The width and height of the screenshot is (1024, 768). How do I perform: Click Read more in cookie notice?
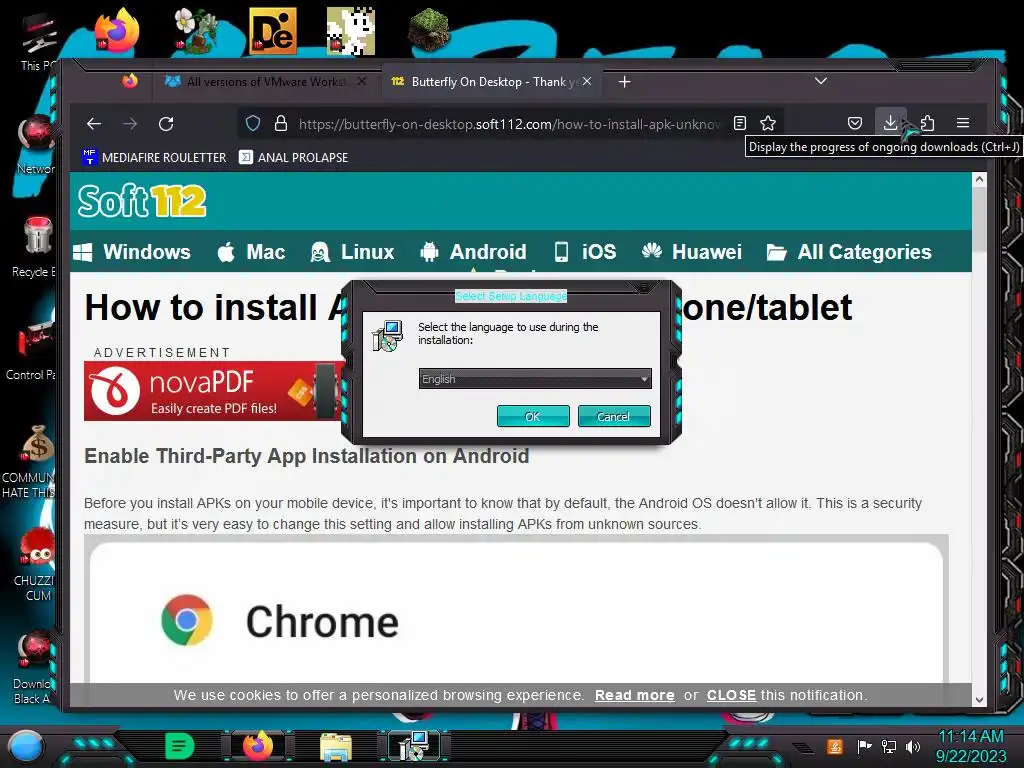pyautogui.click(x=635, y=696)
